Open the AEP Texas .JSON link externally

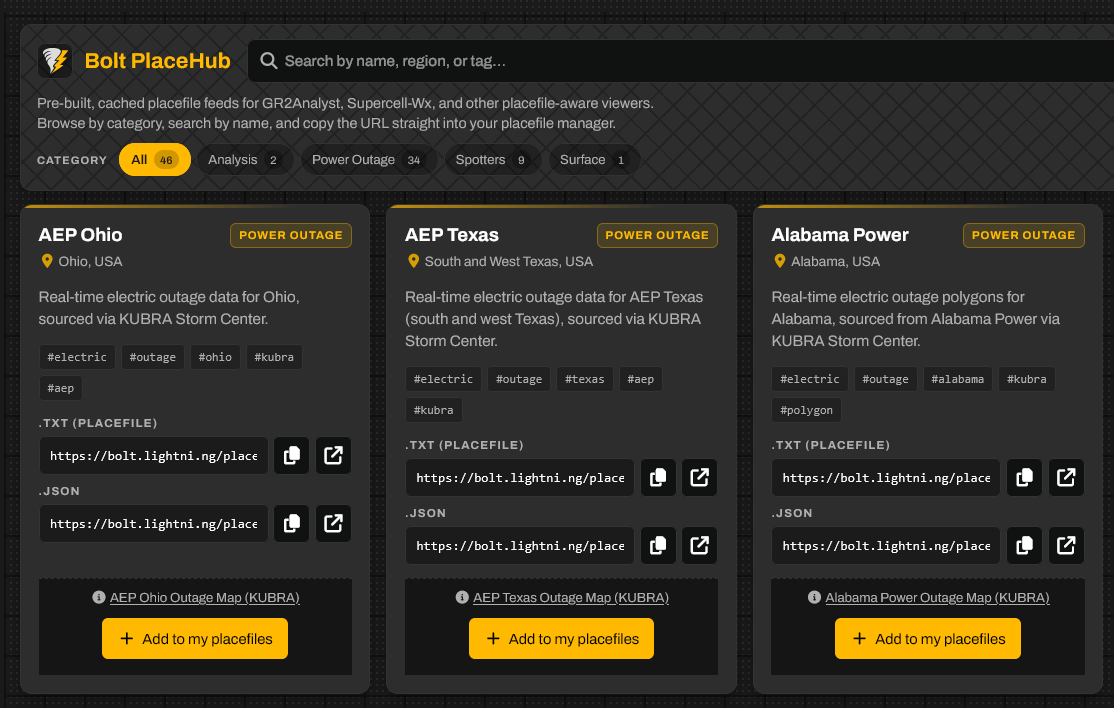tap(700, 545)
